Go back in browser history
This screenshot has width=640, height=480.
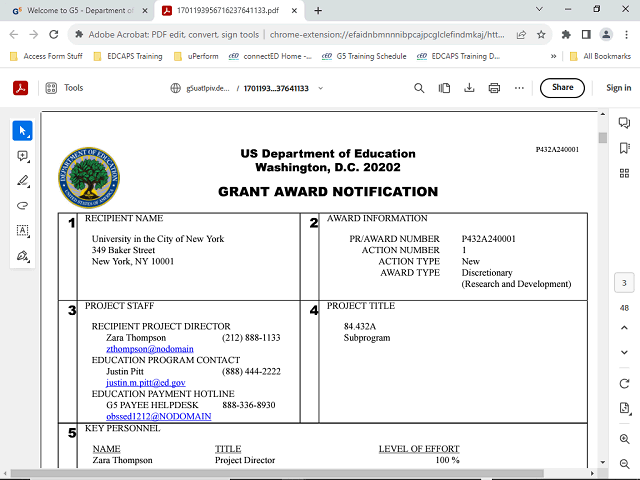pyautogui.click(x=14, y=35)
